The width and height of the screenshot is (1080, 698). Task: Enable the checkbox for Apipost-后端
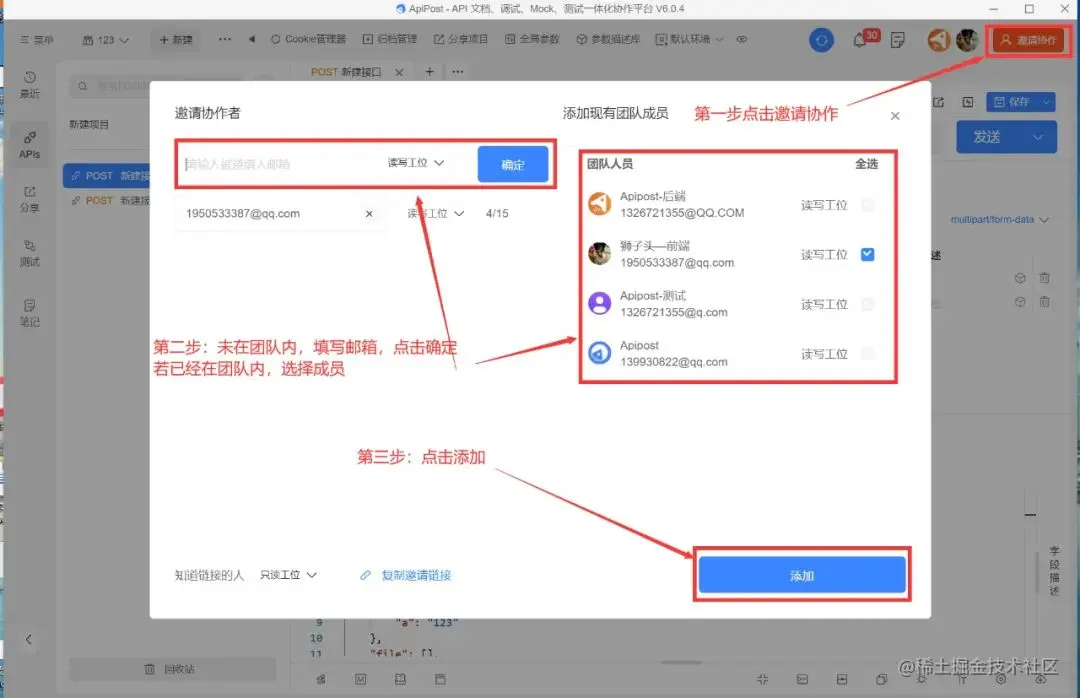(867, 205)
